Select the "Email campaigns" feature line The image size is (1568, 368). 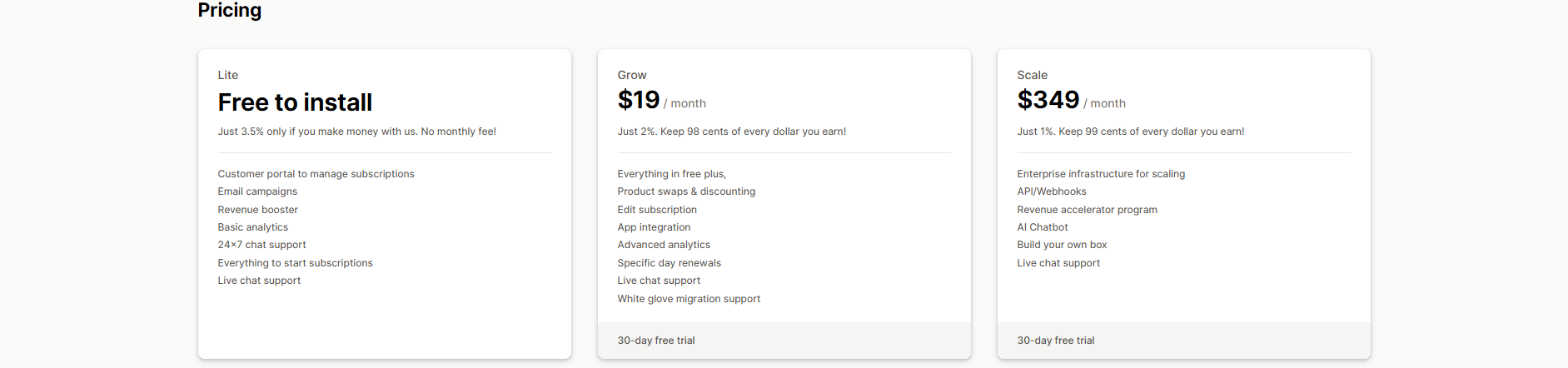257,191
